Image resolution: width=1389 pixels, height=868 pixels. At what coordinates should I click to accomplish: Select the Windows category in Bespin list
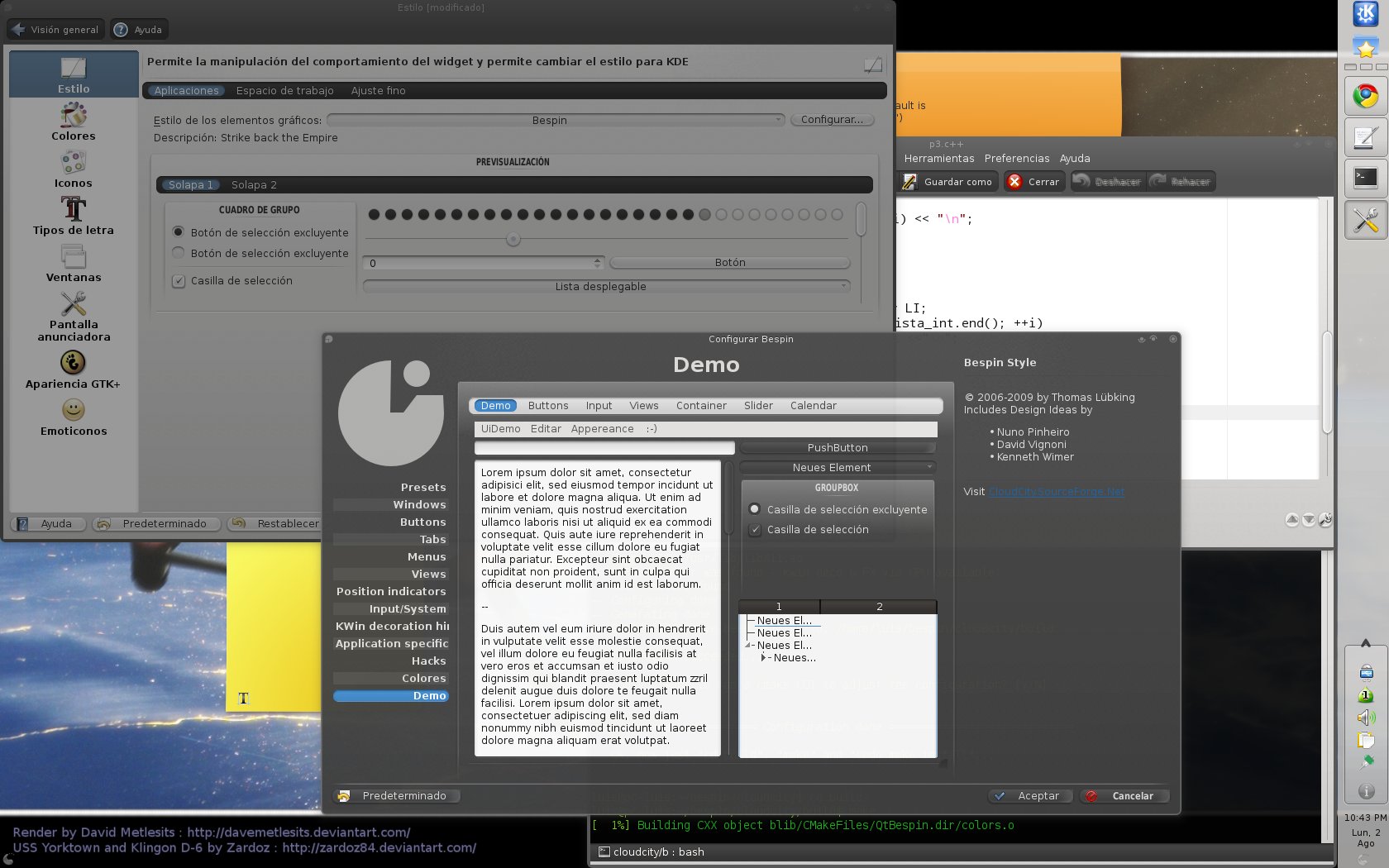tap(390, 505)
